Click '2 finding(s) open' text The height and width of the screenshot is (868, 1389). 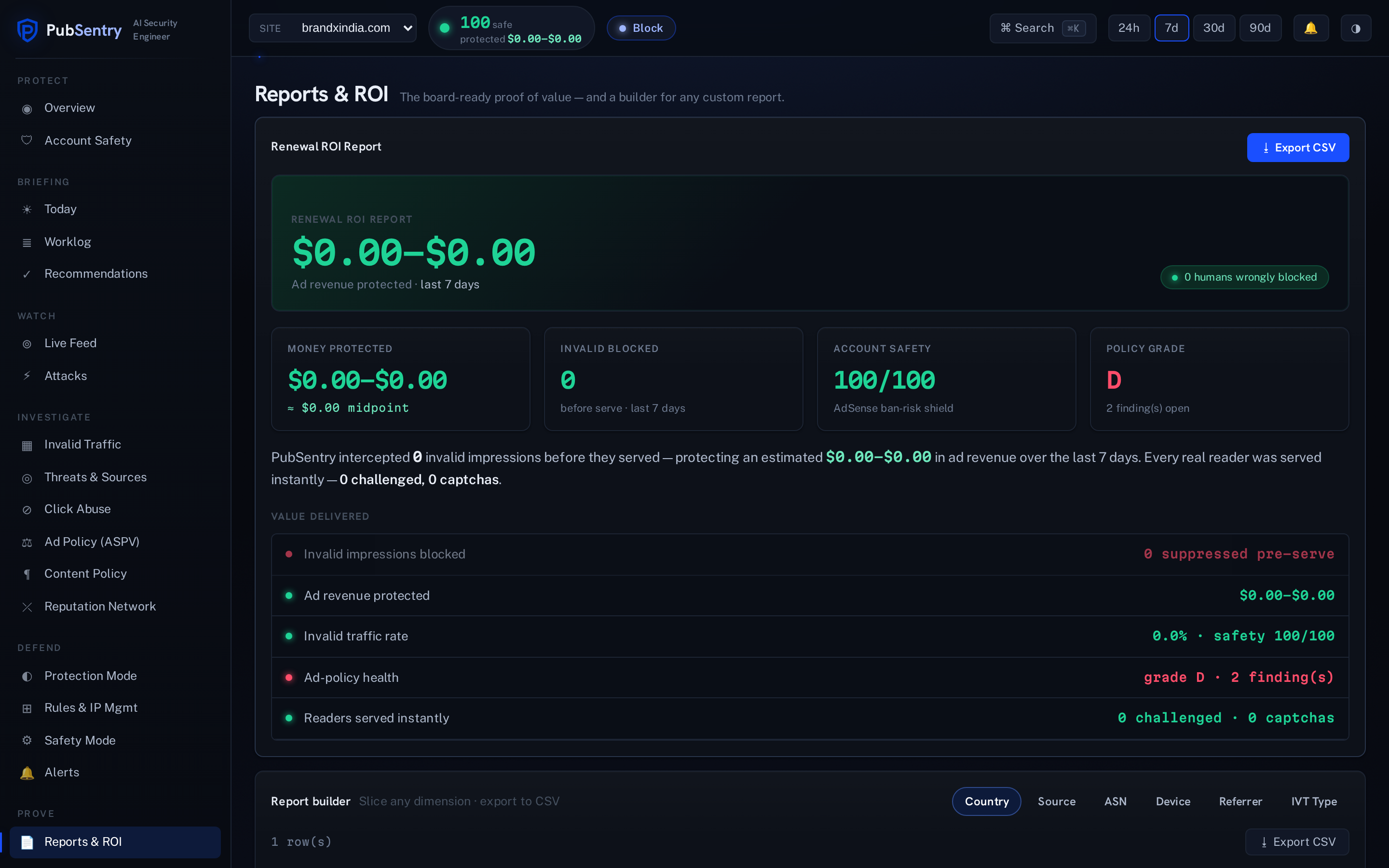click(1148, 408)
